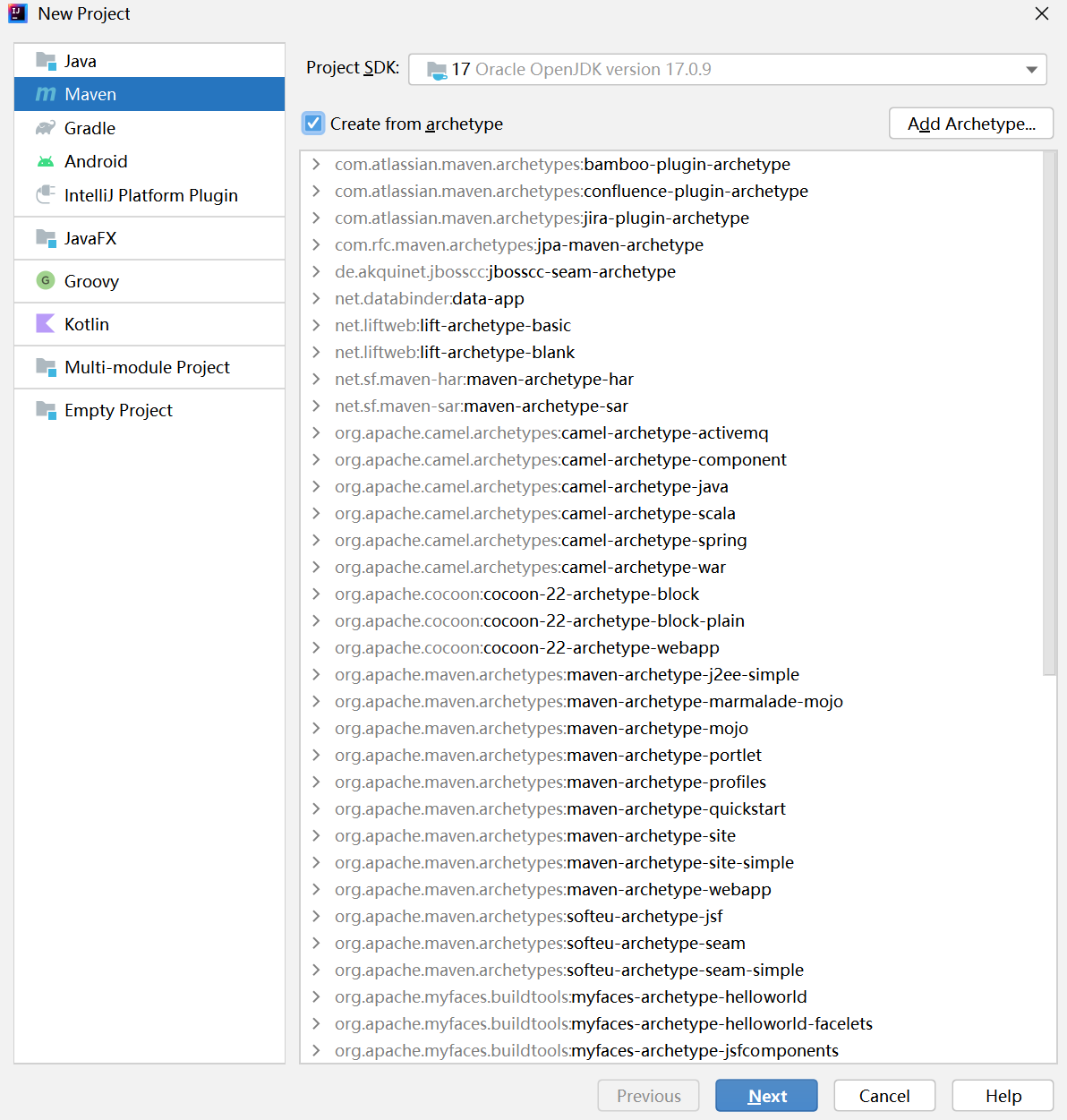The width and height of the screenshot is (1067, 1120).
Task: Expand cocoon-22-archetype-webapp chevron
Action: [x=316, y=647]
